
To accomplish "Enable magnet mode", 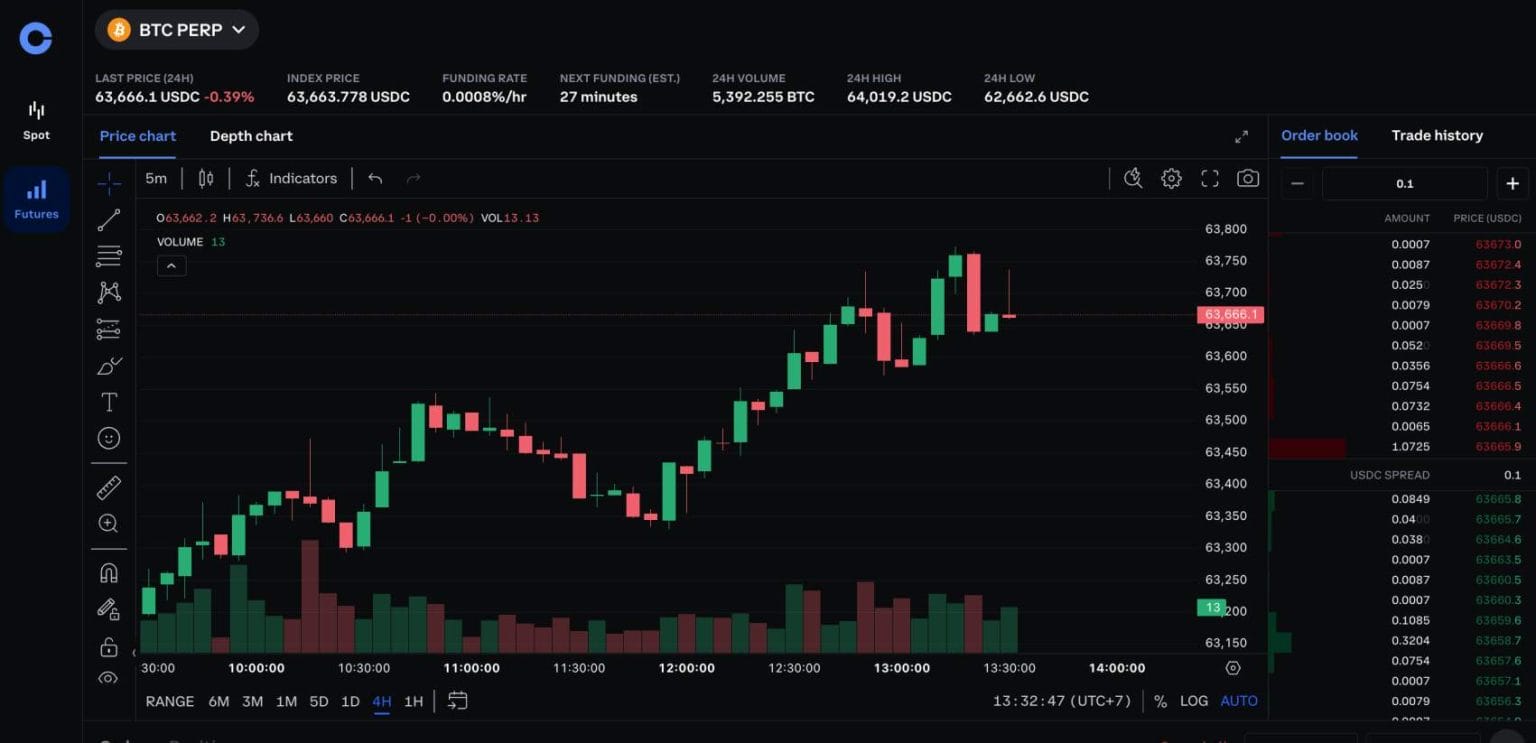I will click(108, 570).
